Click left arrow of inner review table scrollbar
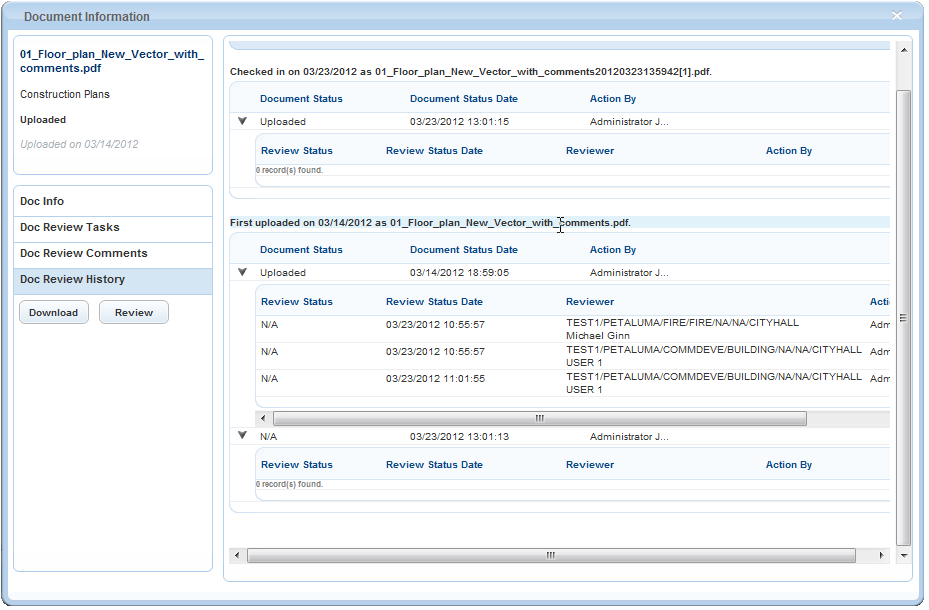 264,418
